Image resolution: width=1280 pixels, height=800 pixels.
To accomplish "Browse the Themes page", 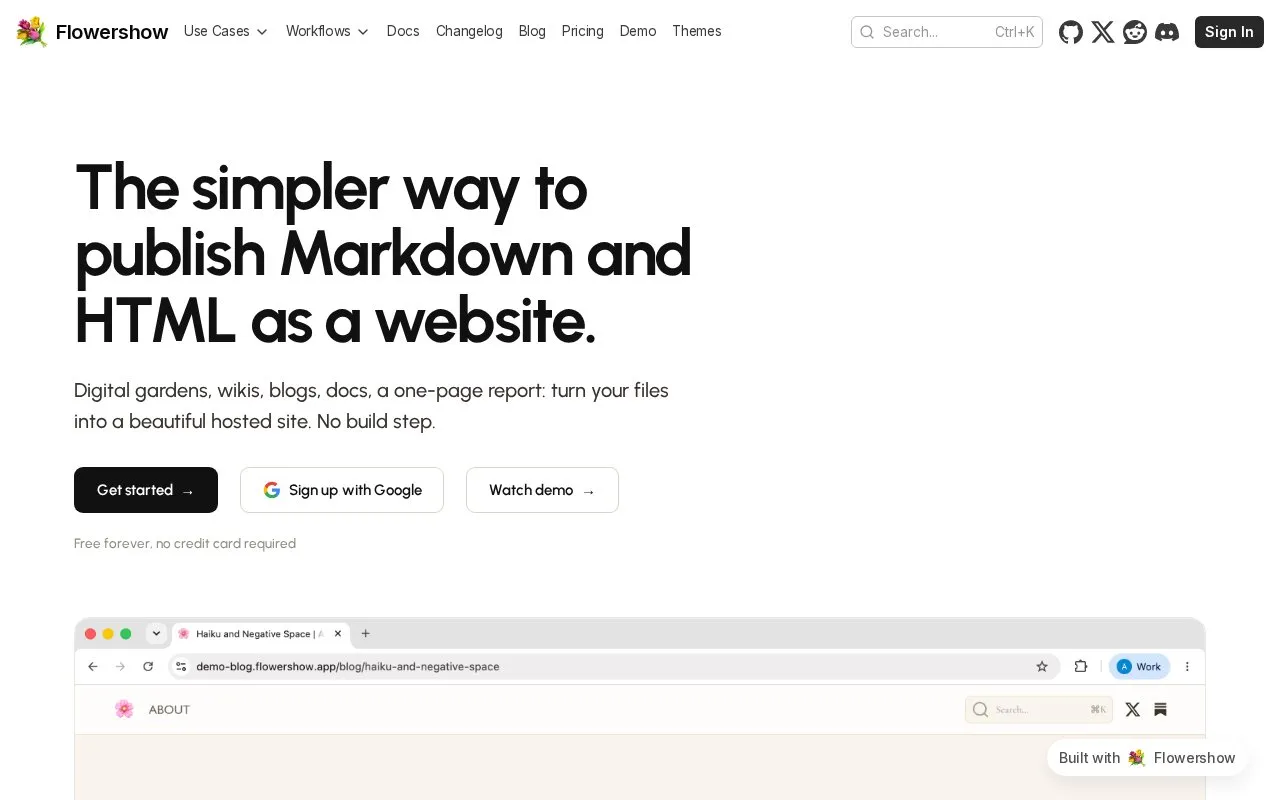I will [x=697, y=31].
